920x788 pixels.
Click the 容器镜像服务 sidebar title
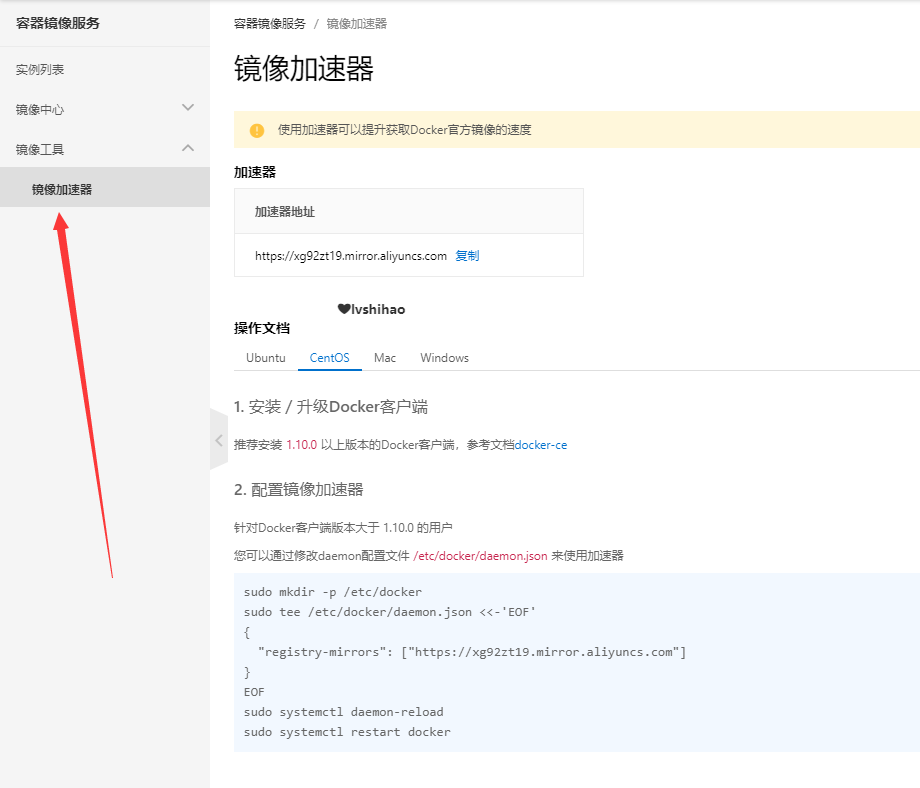(x=58, y=23)
